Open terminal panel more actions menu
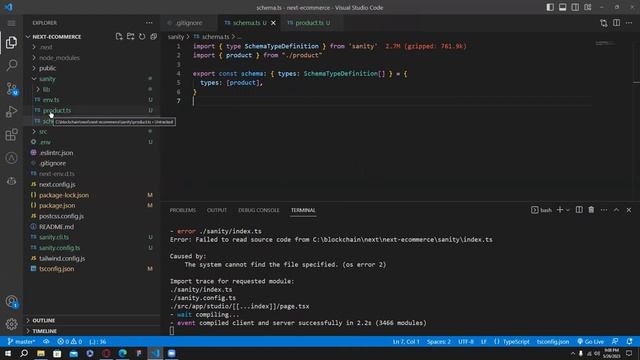The height and width of the screenshot is (360, 640). point(604,210)
